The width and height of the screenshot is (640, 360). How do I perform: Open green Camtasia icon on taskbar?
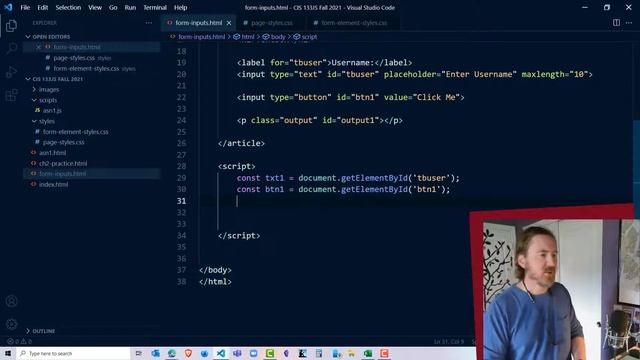click(270, 353)
